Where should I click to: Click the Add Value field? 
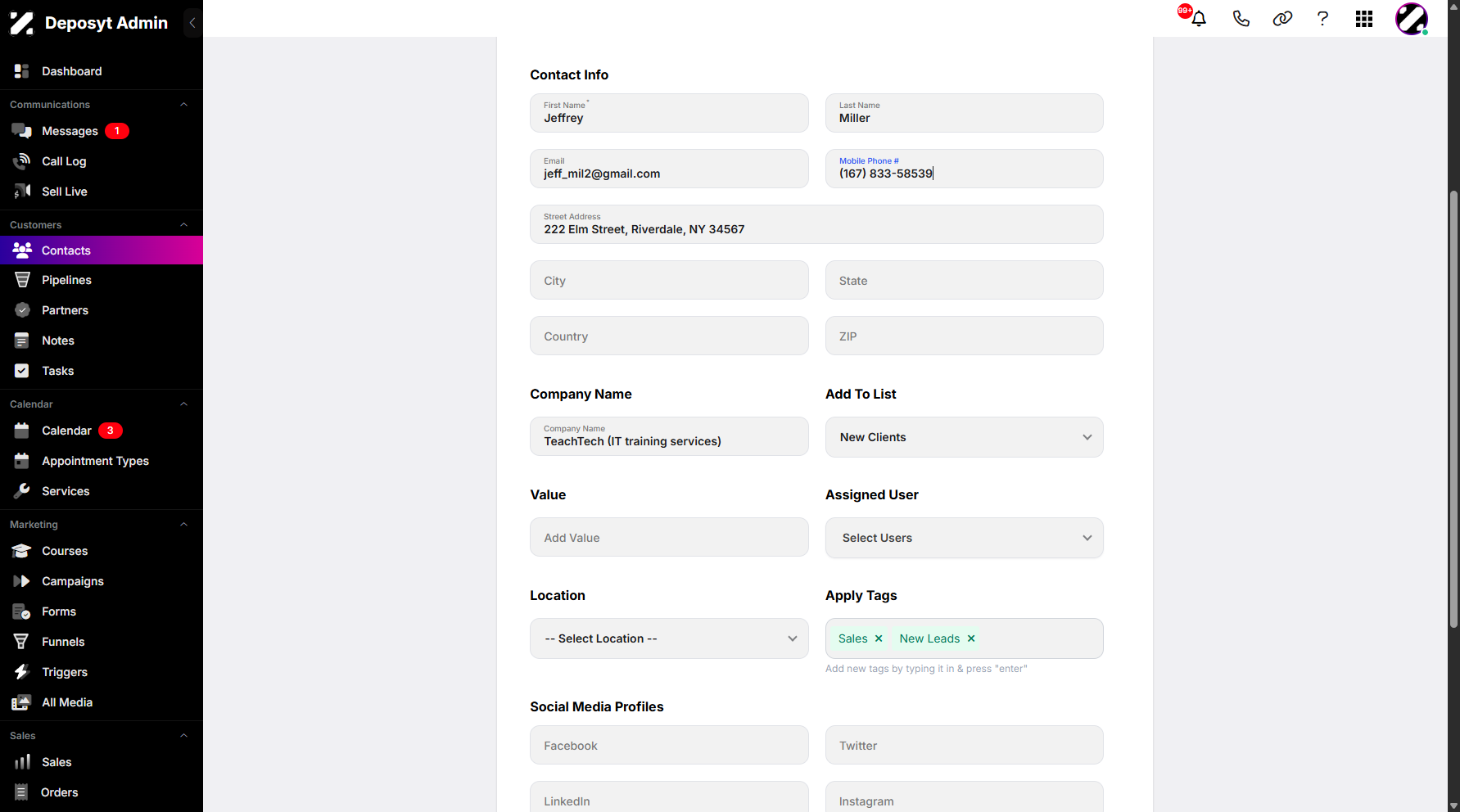(669, 537)
